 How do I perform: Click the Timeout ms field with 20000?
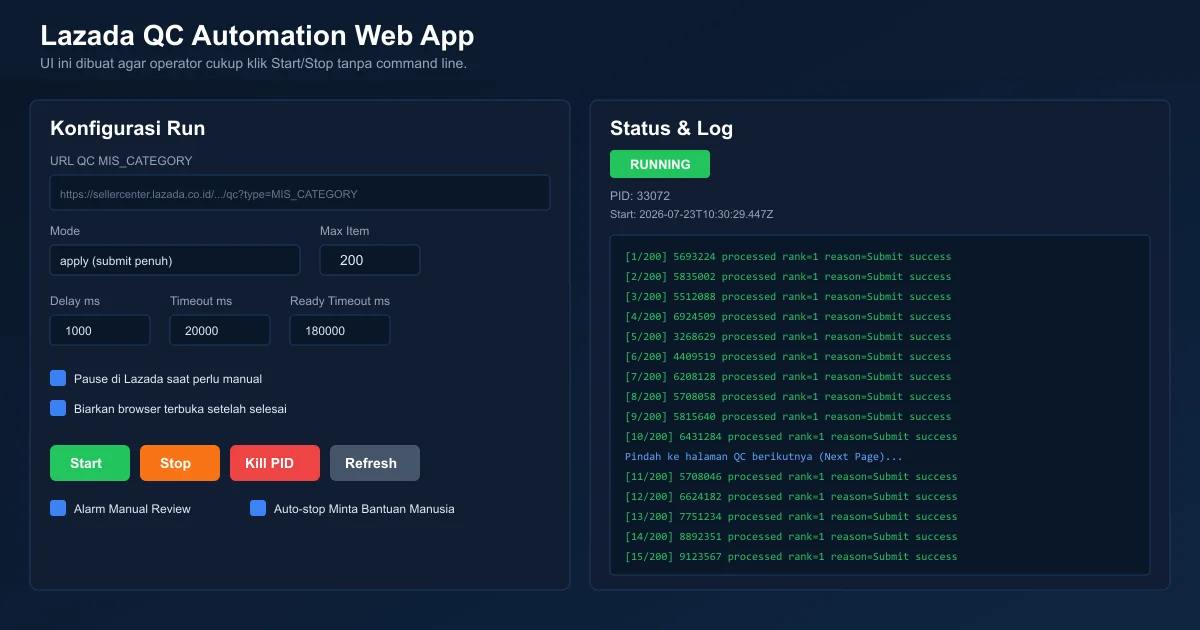click(220, 330)
